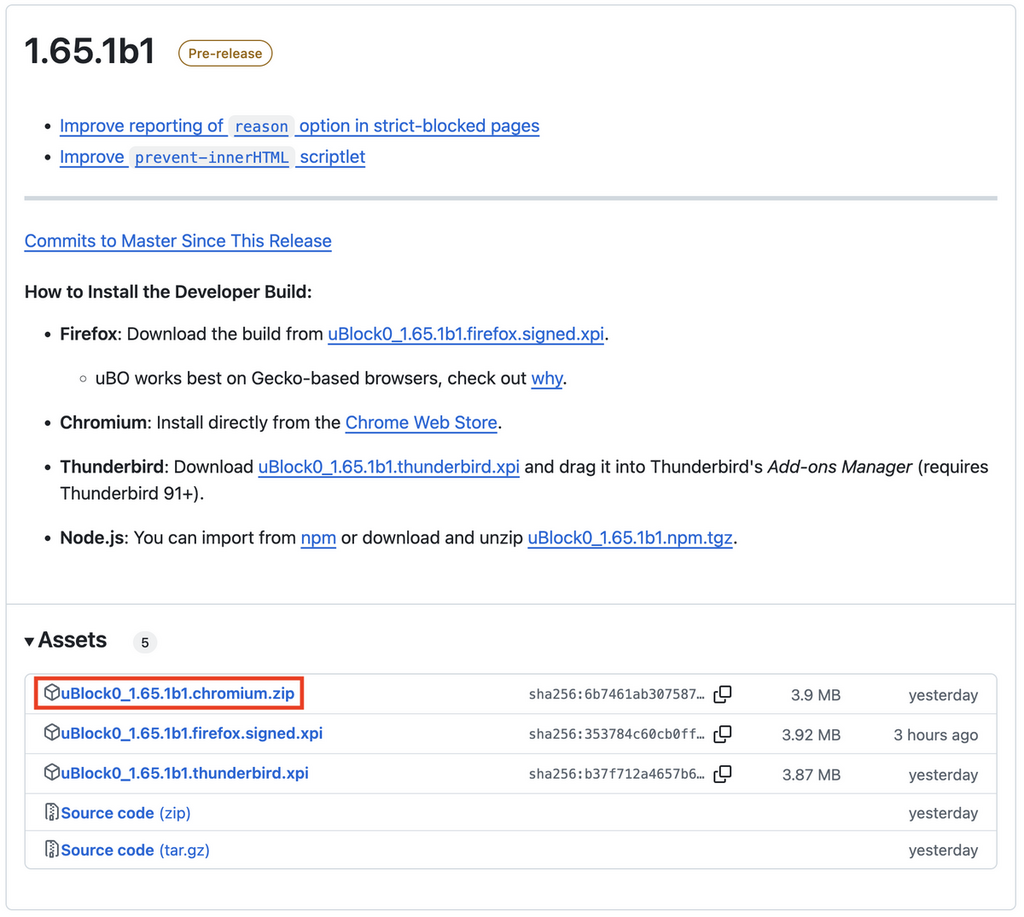Viewport: 1024px width, 917px height.
Task: Download Source code (zip)
Action: point(125,812)
